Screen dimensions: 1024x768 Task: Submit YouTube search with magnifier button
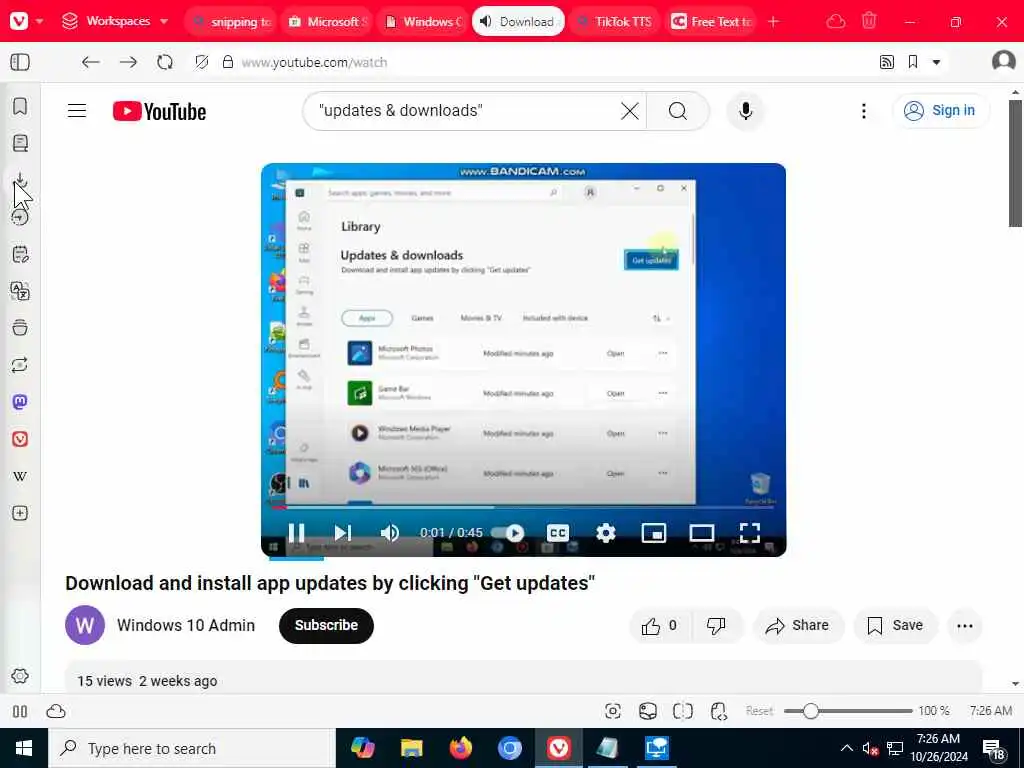click(x=678, y=111)
